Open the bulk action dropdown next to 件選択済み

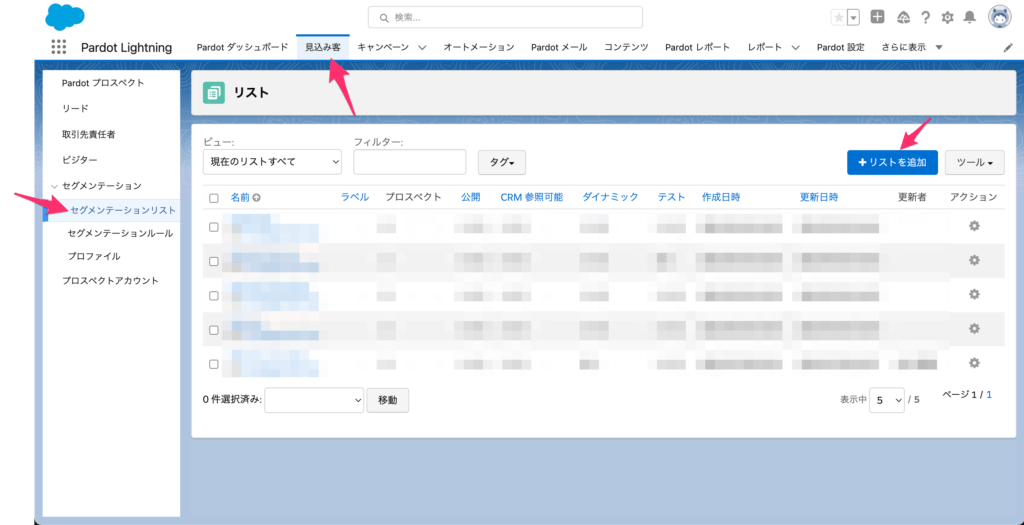pyautogui.click(x=314, y=400)
